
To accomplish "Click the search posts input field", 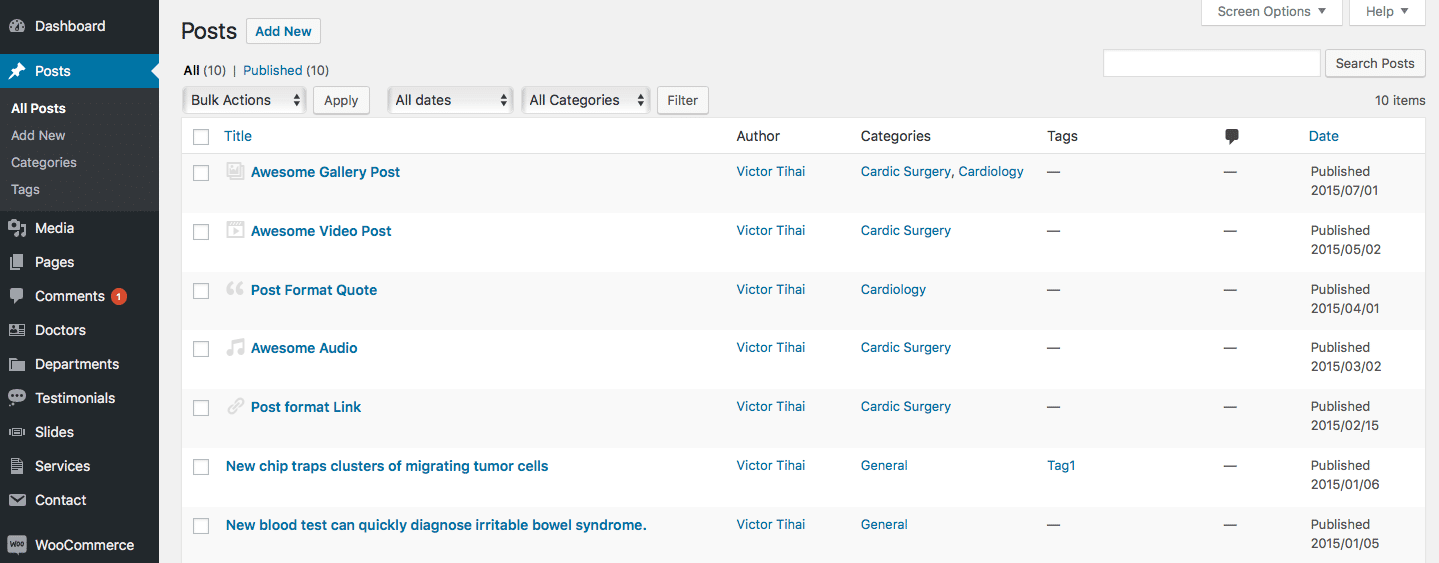I will (1211, 63).
